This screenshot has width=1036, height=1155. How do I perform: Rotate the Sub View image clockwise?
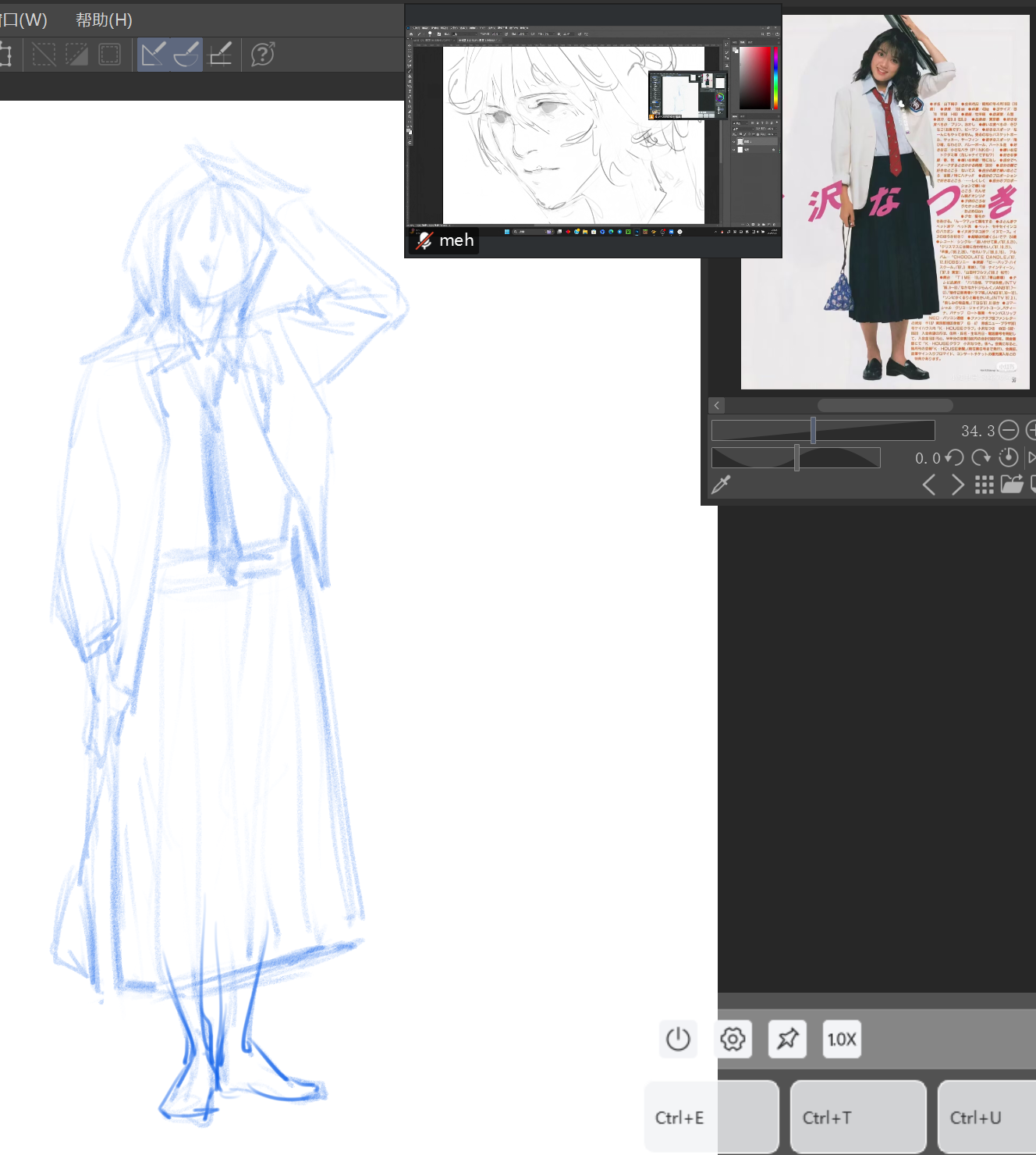click(x=981, y=457)
